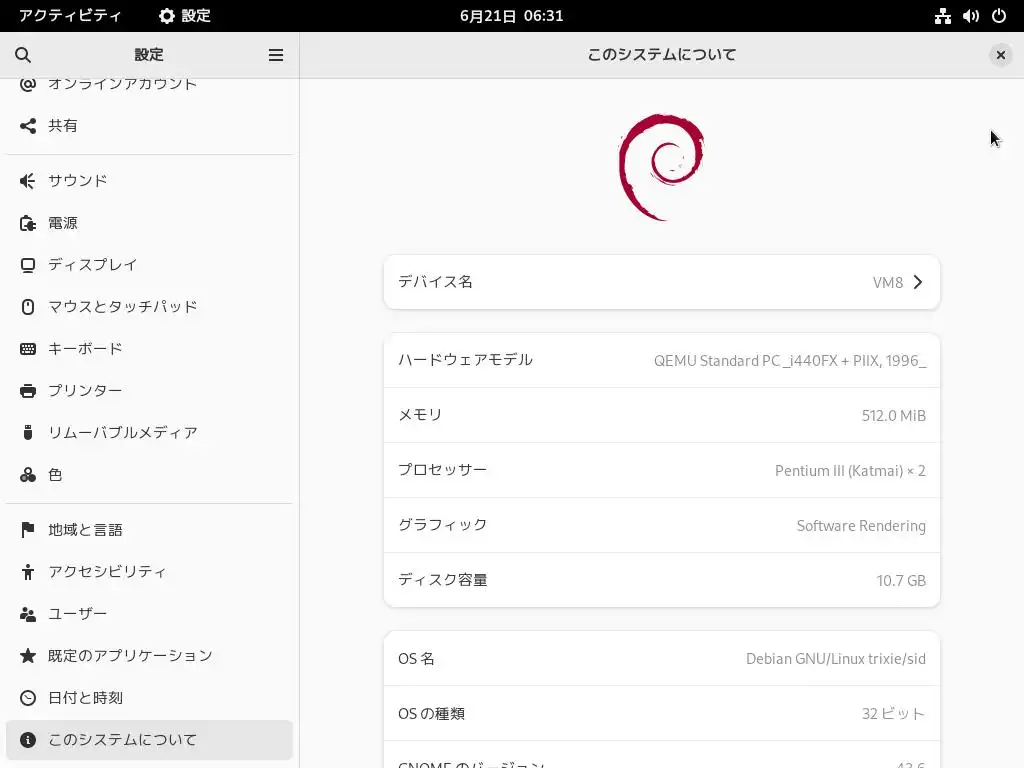
Task: Click the mouse icon beside マウスとタッチパッド
Action: click(27, 307)
